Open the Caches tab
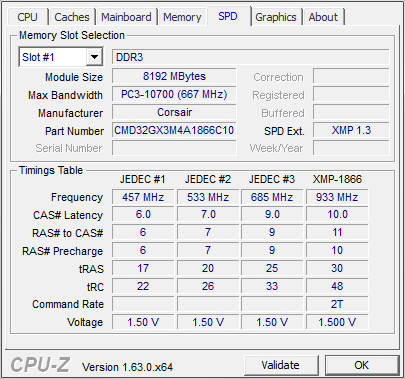 [72, 17]
